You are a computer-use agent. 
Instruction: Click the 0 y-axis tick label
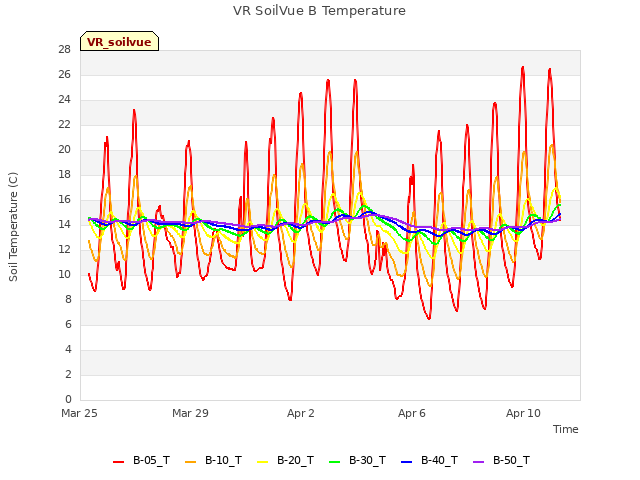click(x=68, y=399)
